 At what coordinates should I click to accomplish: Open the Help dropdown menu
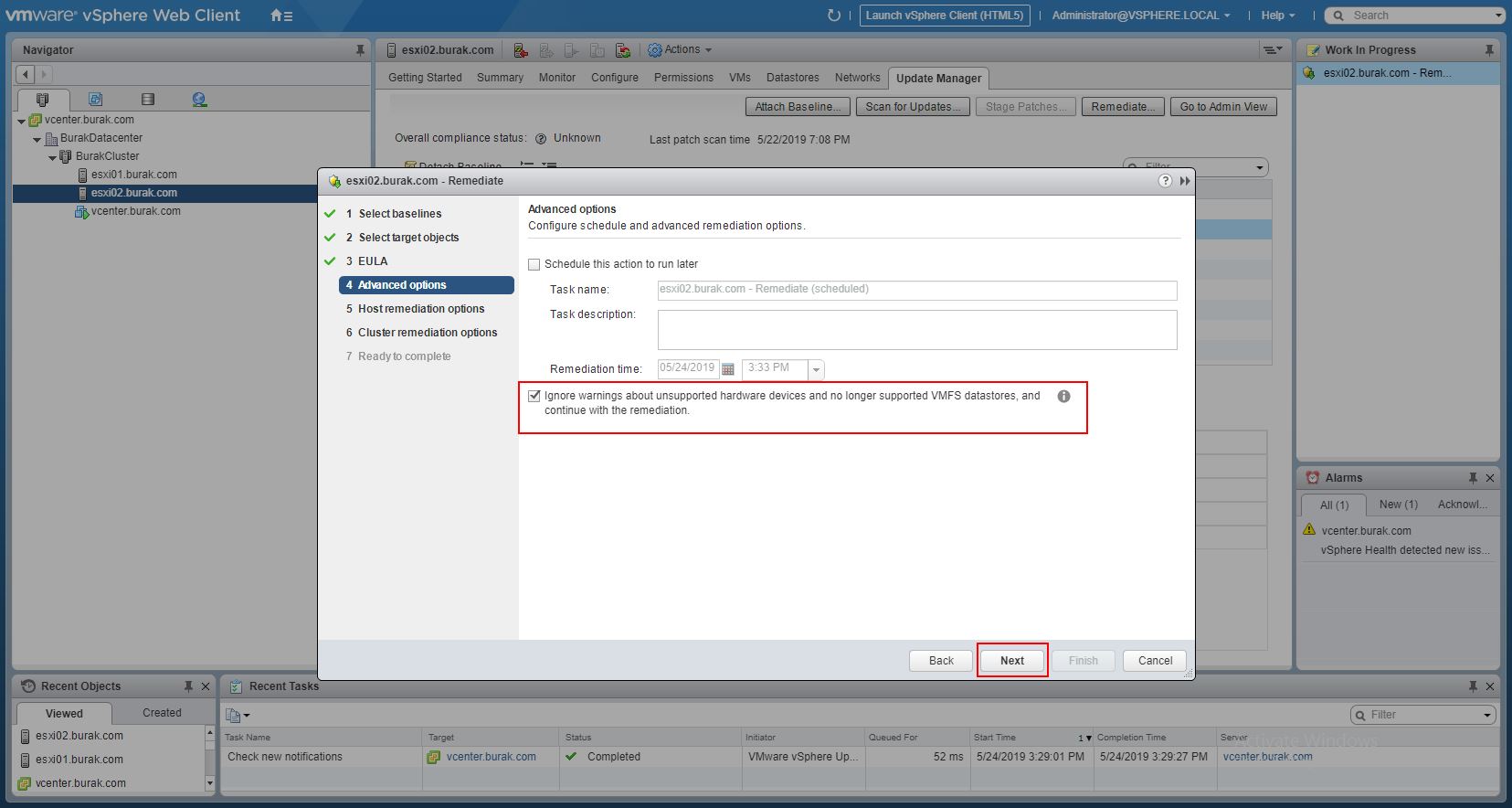(x=1277, y=16)
